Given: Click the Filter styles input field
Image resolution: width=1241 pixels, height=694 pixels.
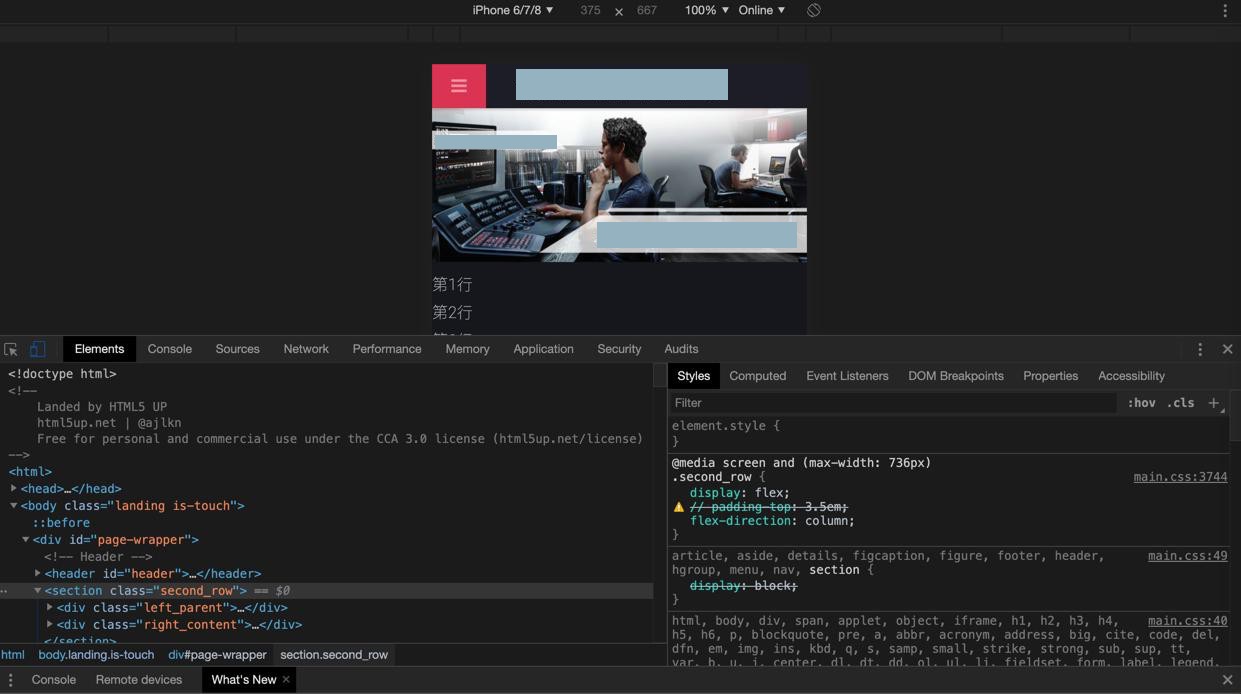Looking at the screenshot, I should click(x=893, y=403).
